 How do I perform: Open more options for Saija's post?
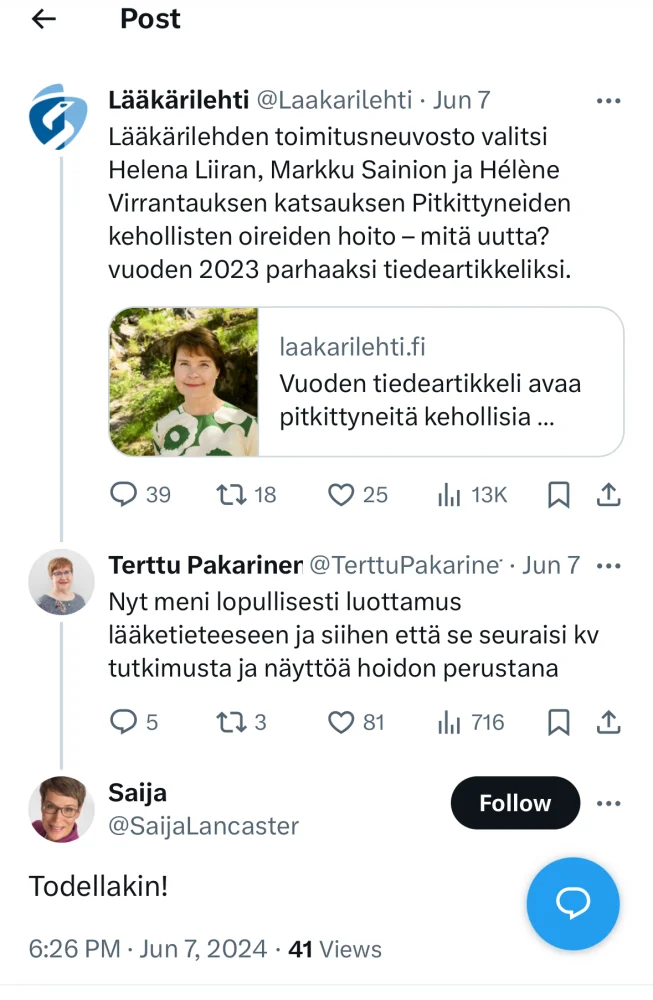click(x=609, y=803)
